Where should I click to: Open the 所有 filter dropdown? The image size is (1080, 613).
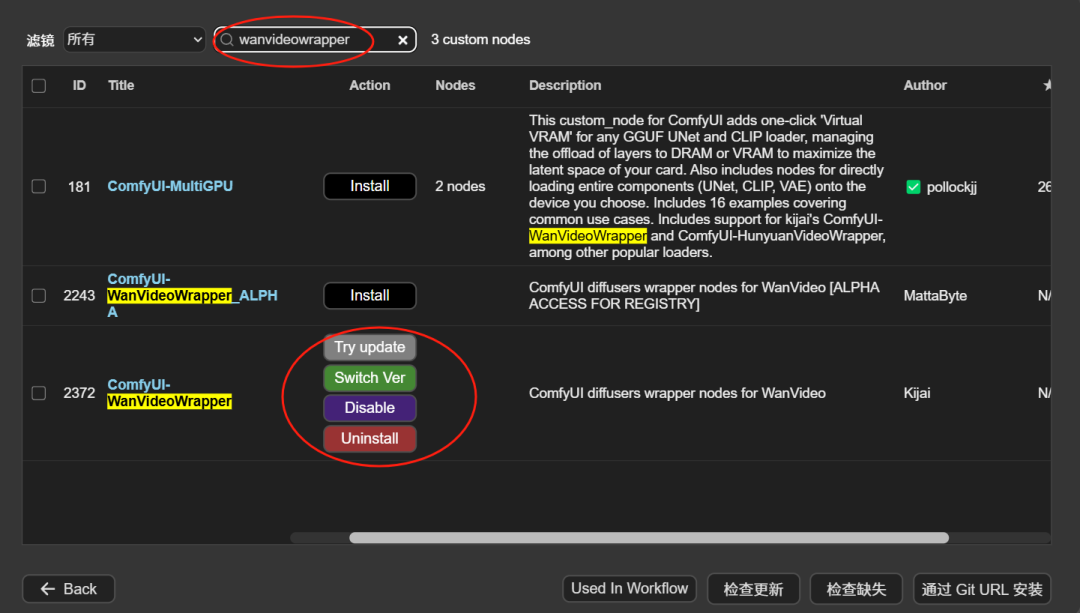[x=134, y=40]
